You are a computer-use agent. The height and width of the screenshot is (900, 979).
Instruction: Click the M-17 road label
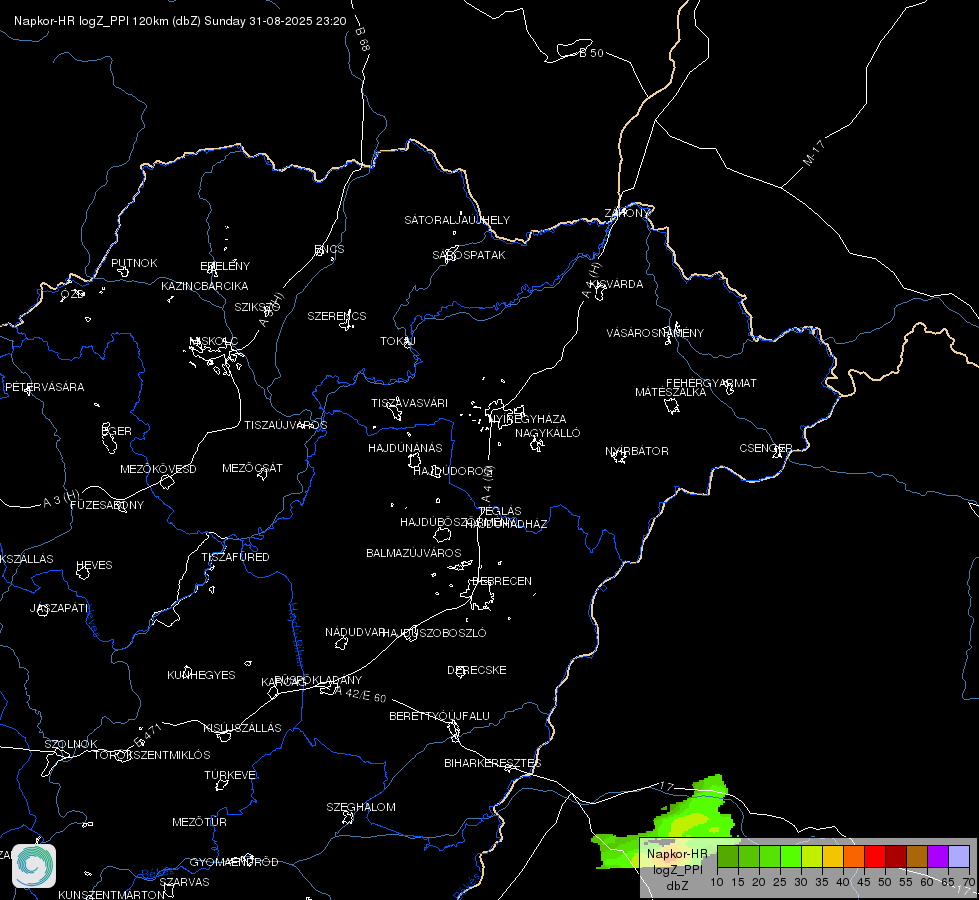point(814,153)
